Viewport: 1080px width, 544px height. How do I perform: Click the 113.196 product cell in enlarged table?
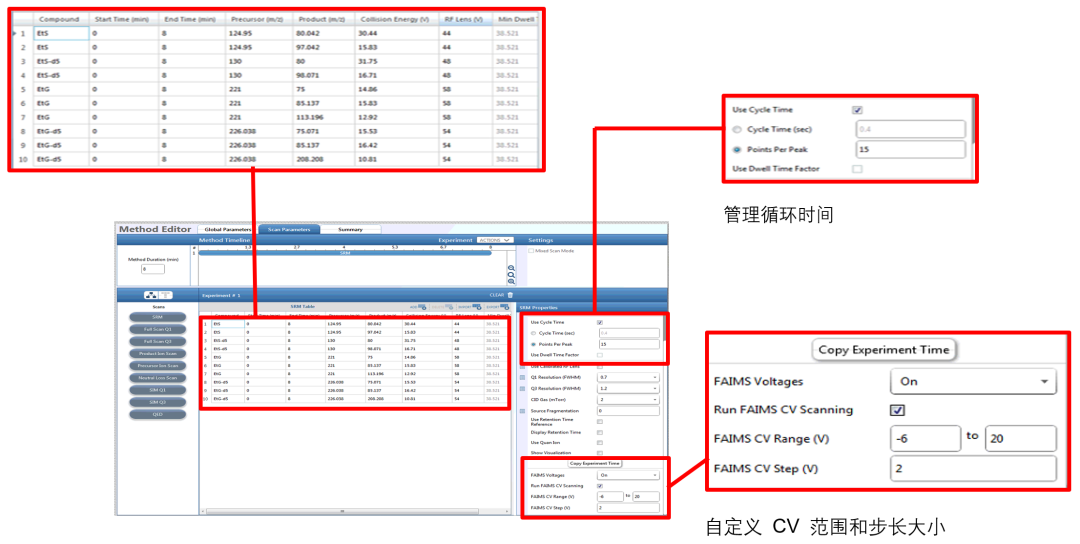[324, 117]
